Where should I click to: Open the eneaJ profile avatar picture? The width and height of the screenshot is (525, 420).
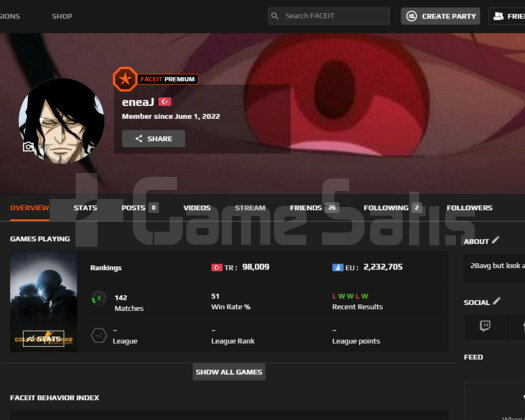(x=61, y=121)
